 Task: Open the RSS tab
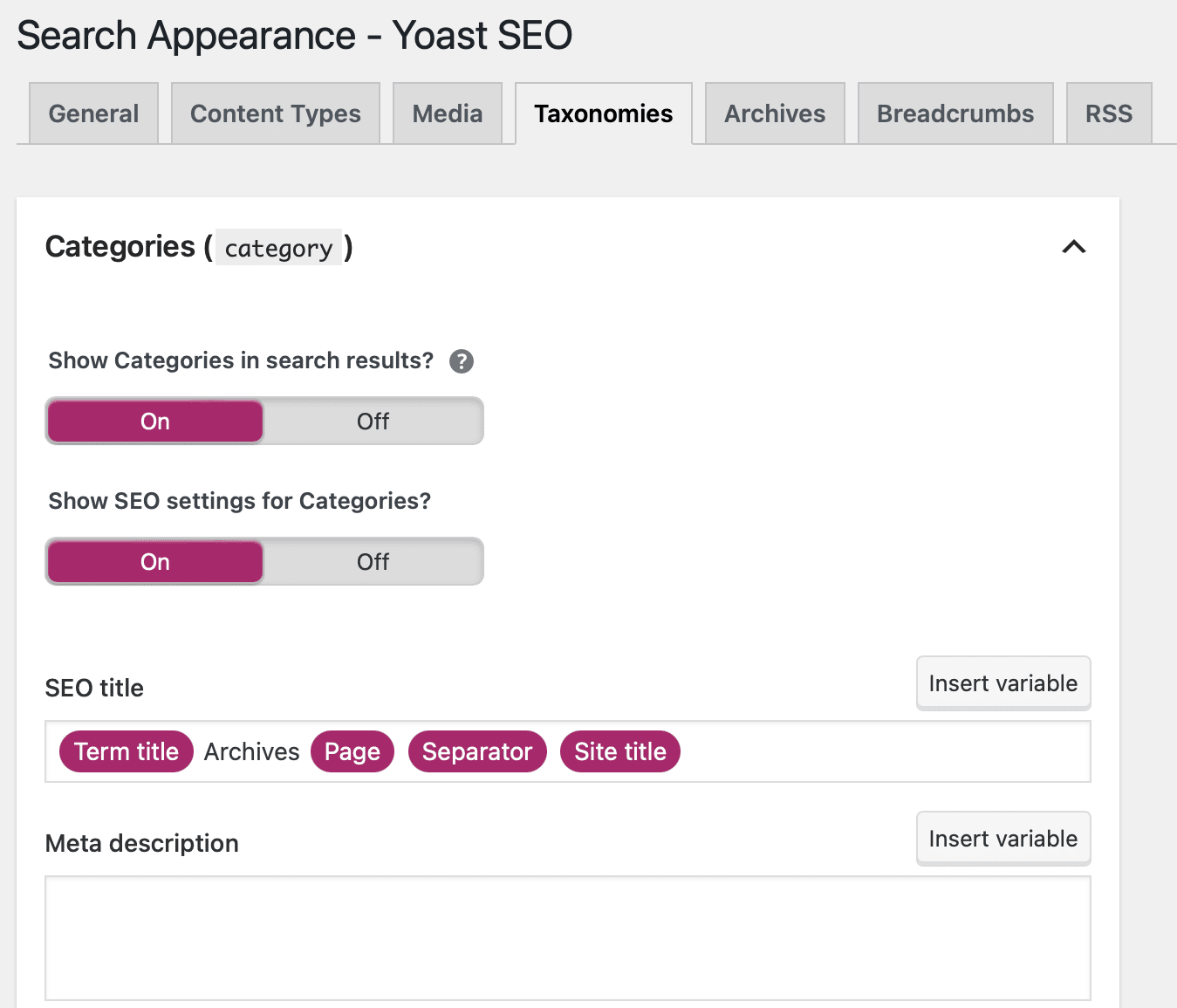1108,113
